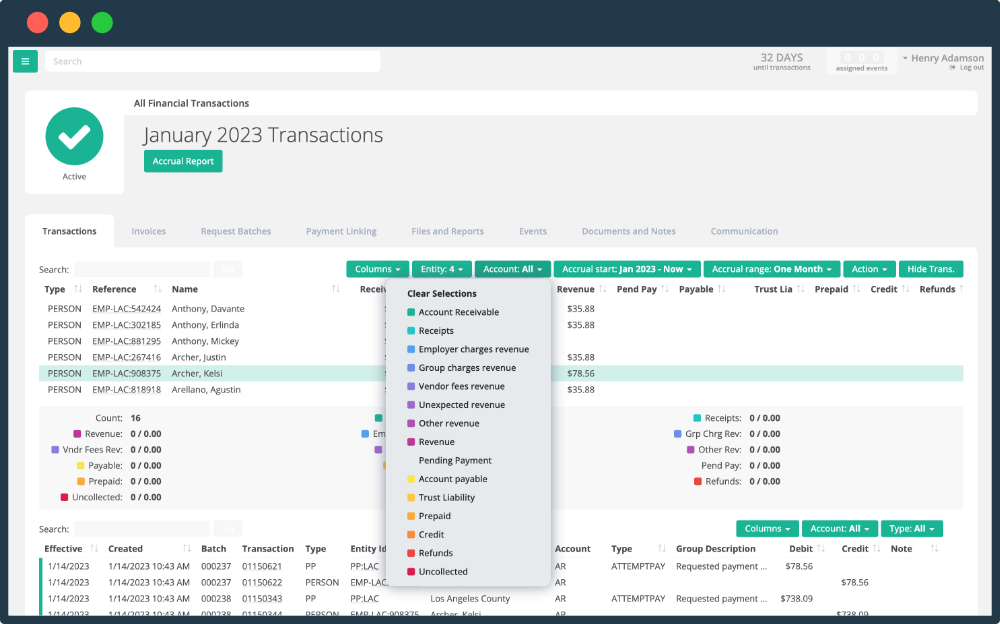
Task: Sort by the Revenue column arrows
Action: click(x=603, y=289)
